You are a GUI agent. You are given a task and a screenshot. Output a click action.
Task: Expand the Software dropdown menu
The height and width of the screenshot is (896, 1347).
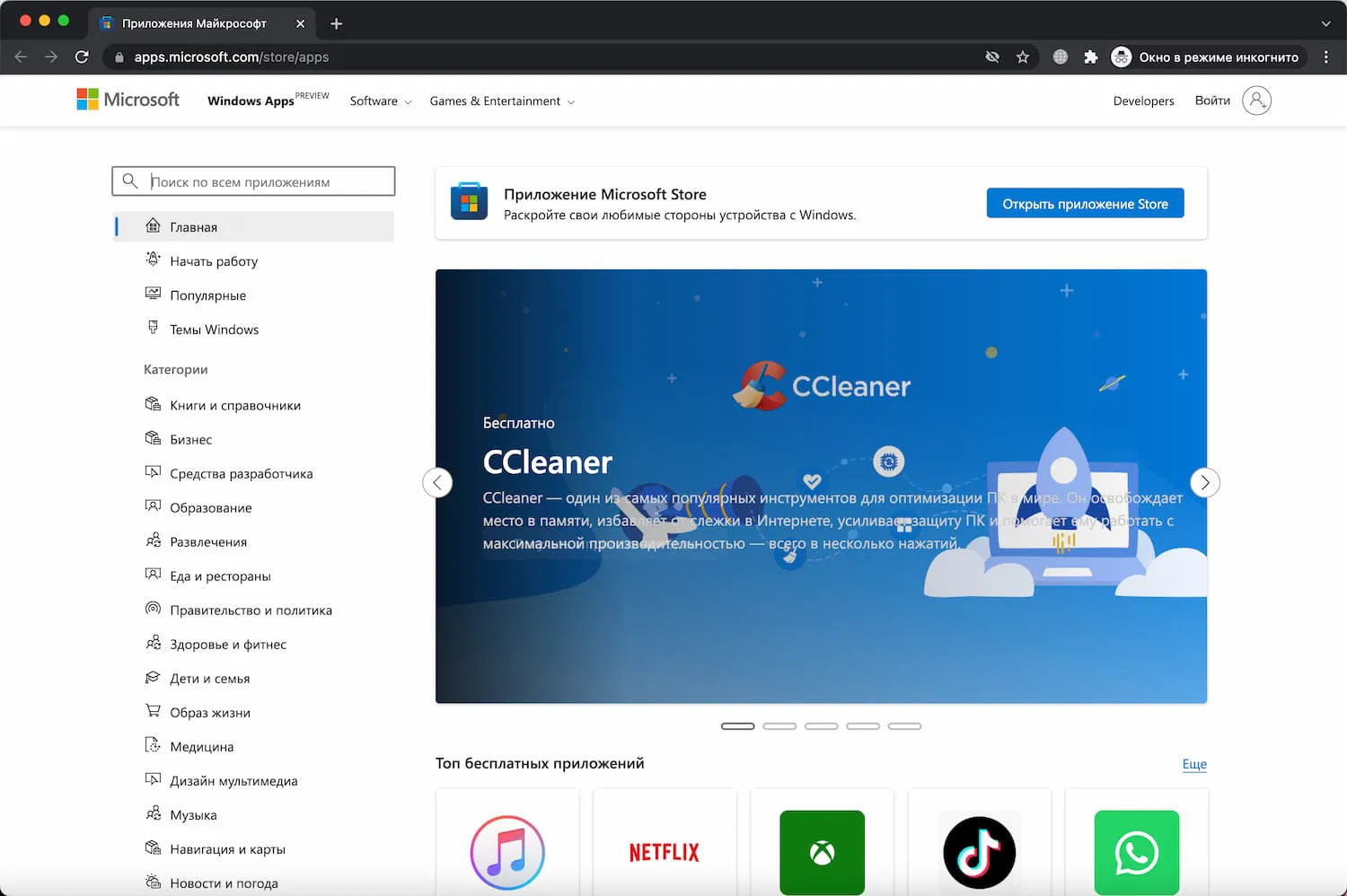(x=381, y=101)
